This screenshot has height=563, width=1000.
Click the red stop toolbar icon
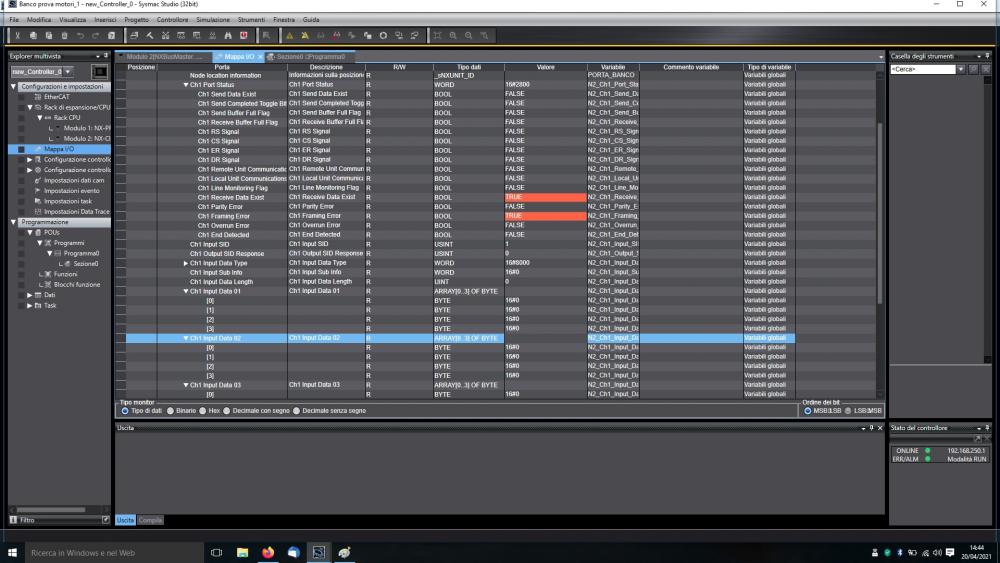coord(244,36)
